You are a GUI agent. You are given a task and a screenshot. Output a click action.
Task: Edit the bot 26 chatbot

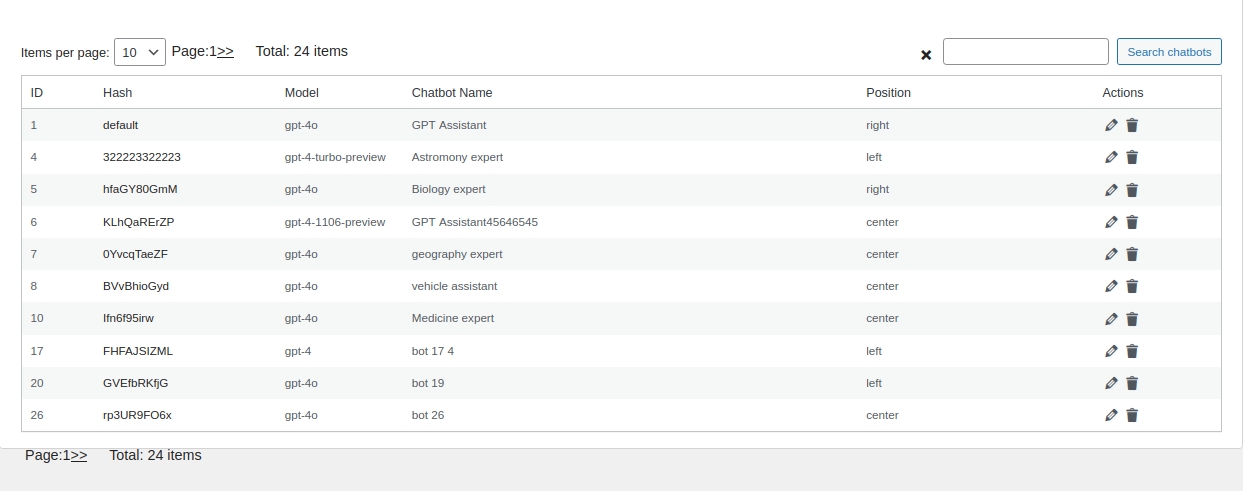tap(1111, 415)
